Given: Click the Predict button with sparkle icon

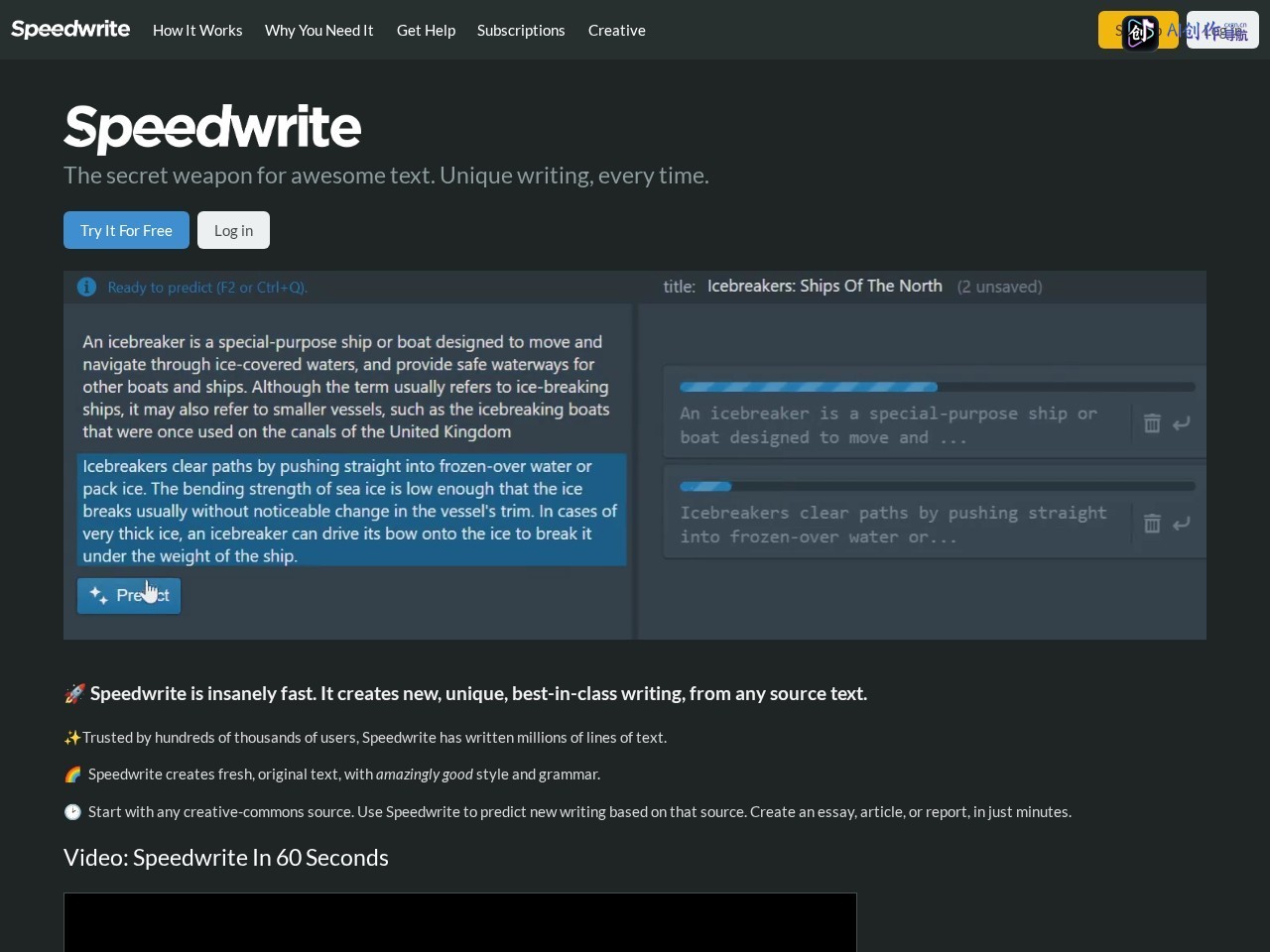Looking at the screenshot, I should coord(129,595).
